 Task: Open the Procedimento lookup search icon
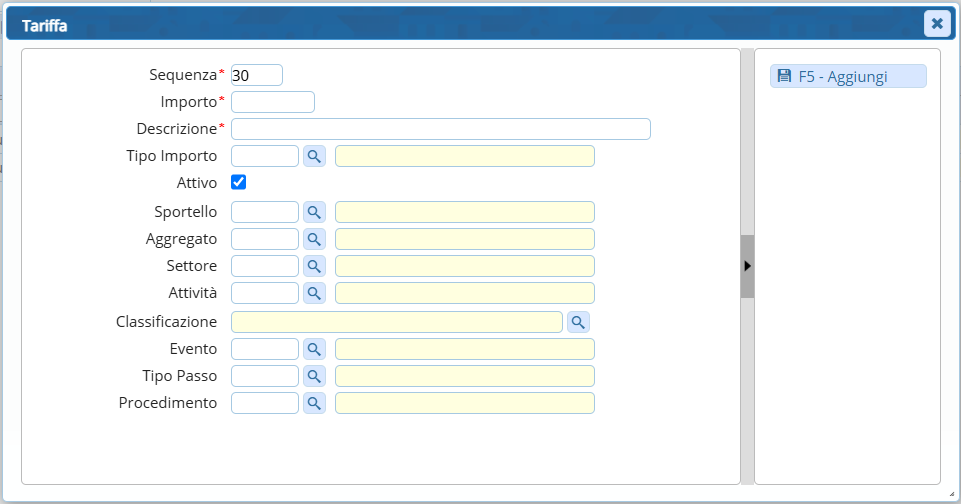pyautogui.click(x=314, y=403)
